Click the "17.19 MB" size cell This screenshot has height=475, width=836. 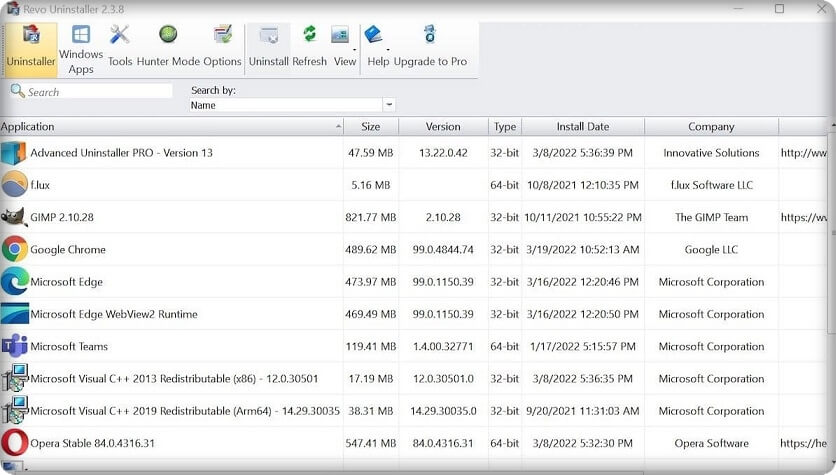(x=371, y=379)
